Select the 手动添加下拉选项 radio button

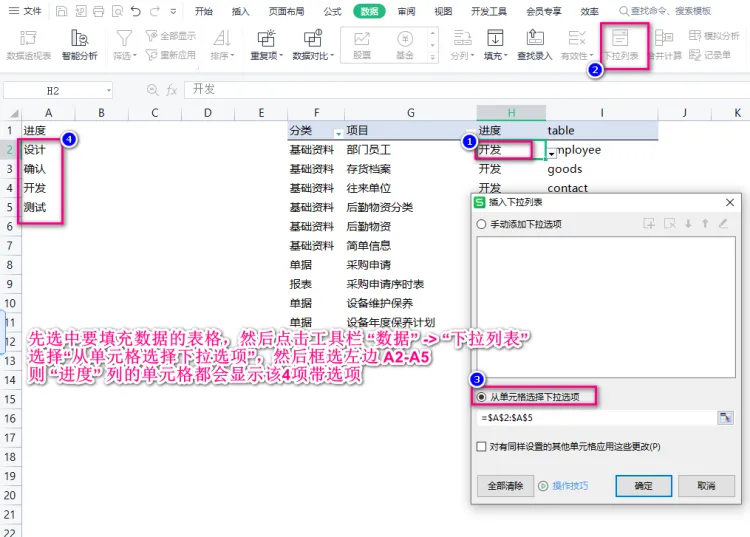[481, 224]
